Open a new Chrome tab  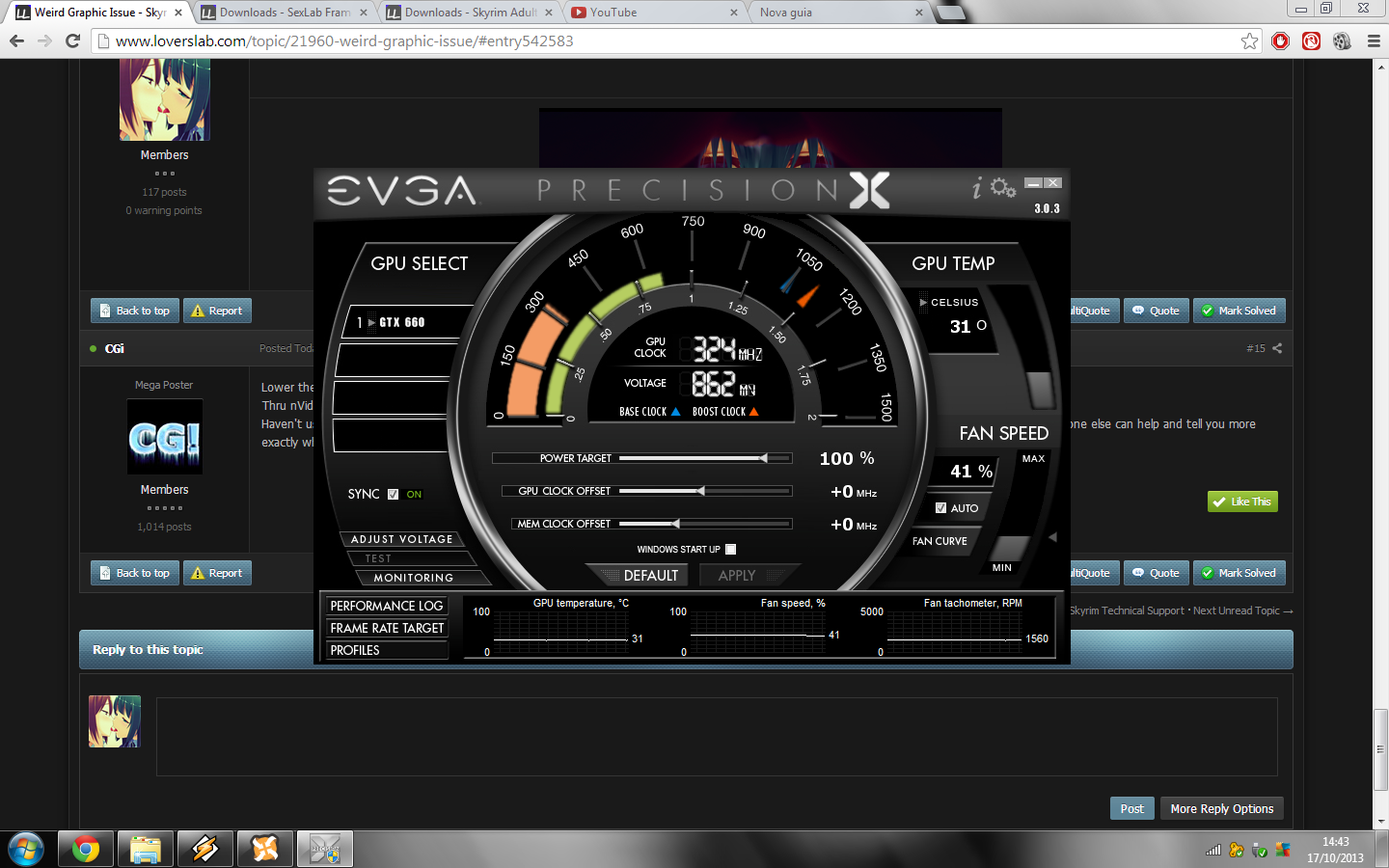[x=950, y=13]
